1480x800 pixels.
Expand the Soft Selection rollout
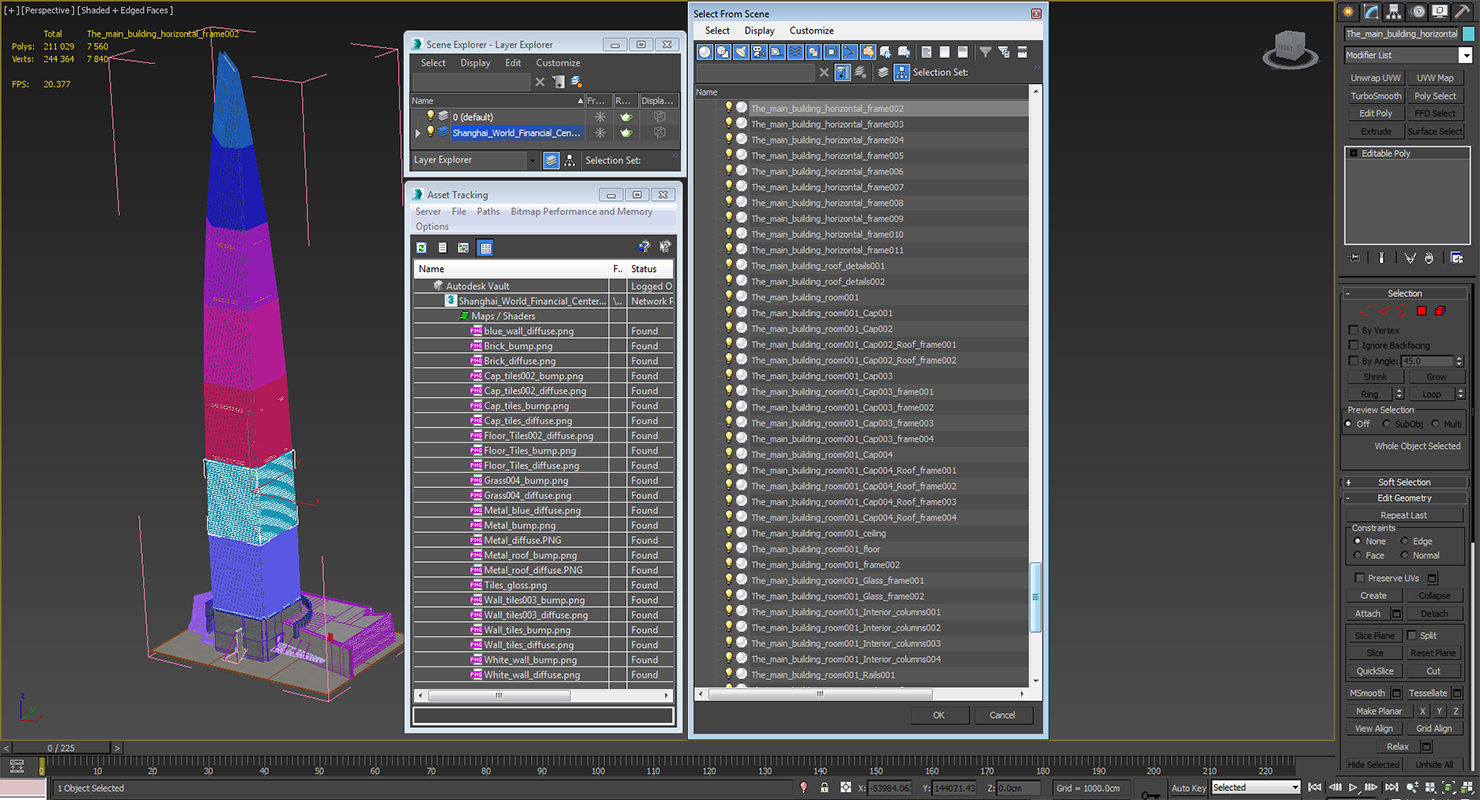point(1404,482)
